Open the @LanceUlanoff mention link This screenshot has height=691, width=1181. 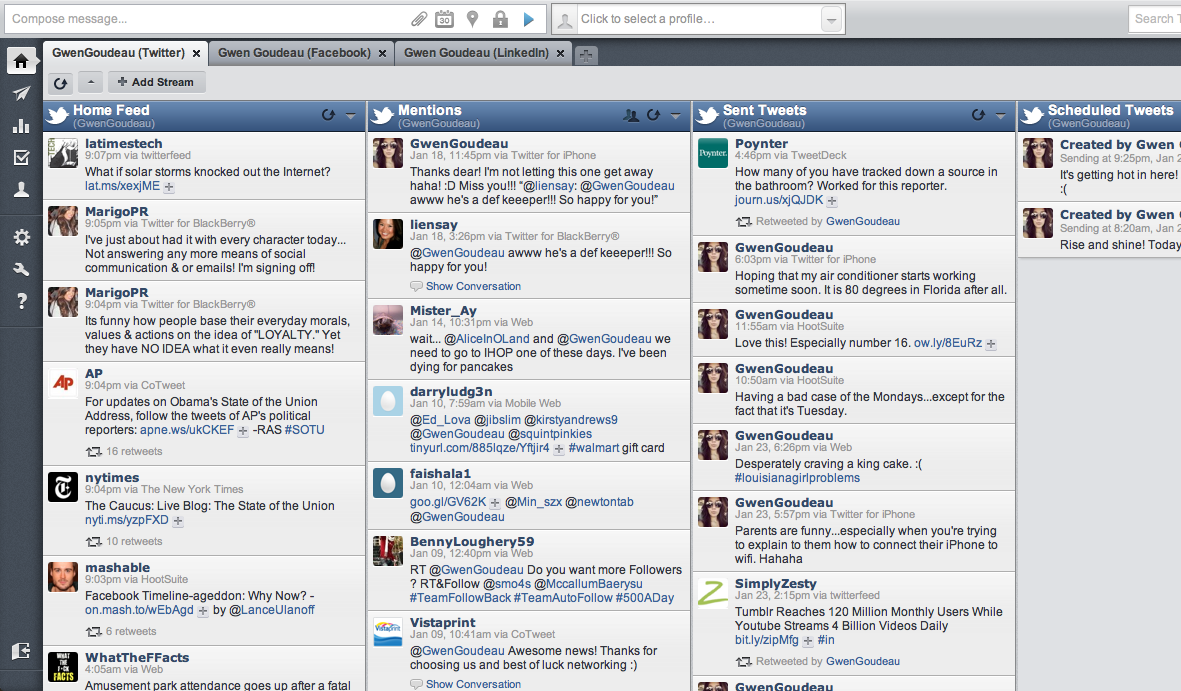click(272, 610)
